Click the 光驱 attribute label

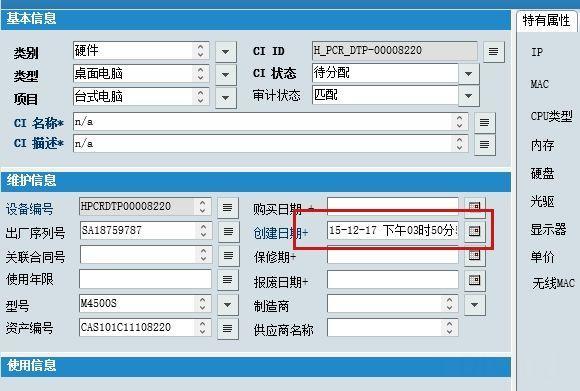coord(543,201)
